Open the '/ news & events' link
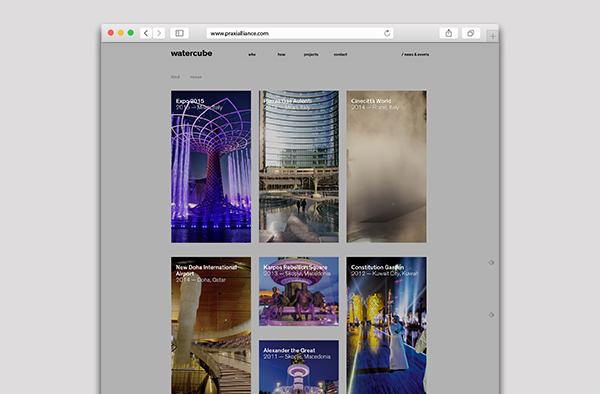 pos(415,54)
